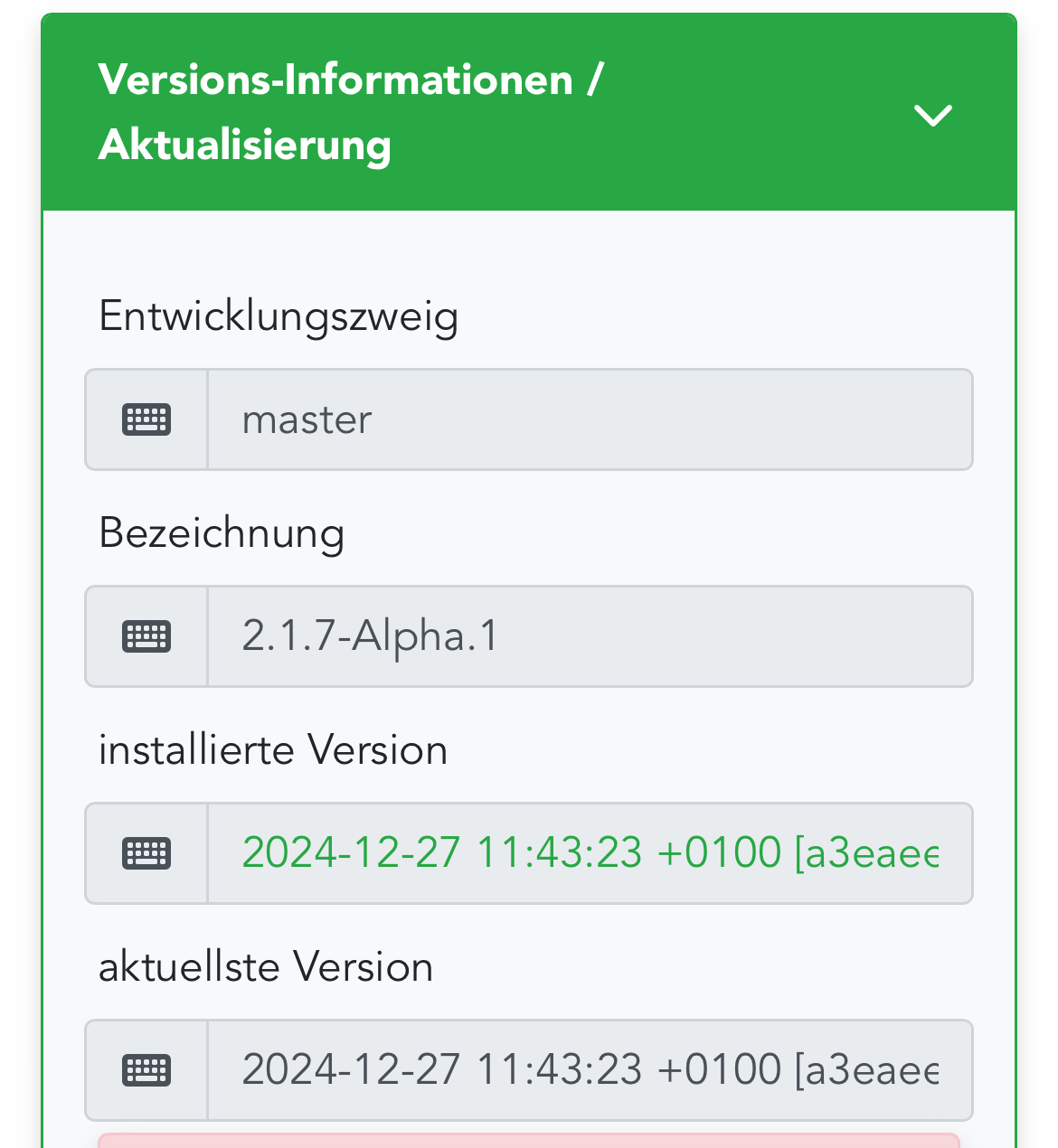Select the aktuellste Version field value
The image size is (1058, 1148).
[590, 1070]
